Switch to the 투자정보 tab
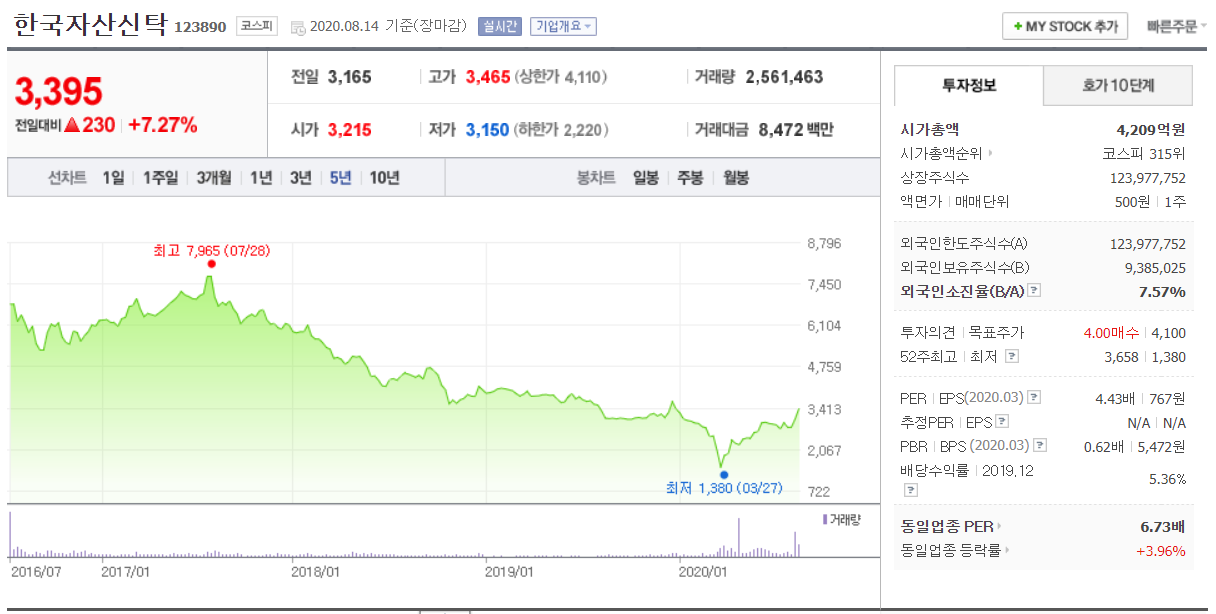 point(968,86)
